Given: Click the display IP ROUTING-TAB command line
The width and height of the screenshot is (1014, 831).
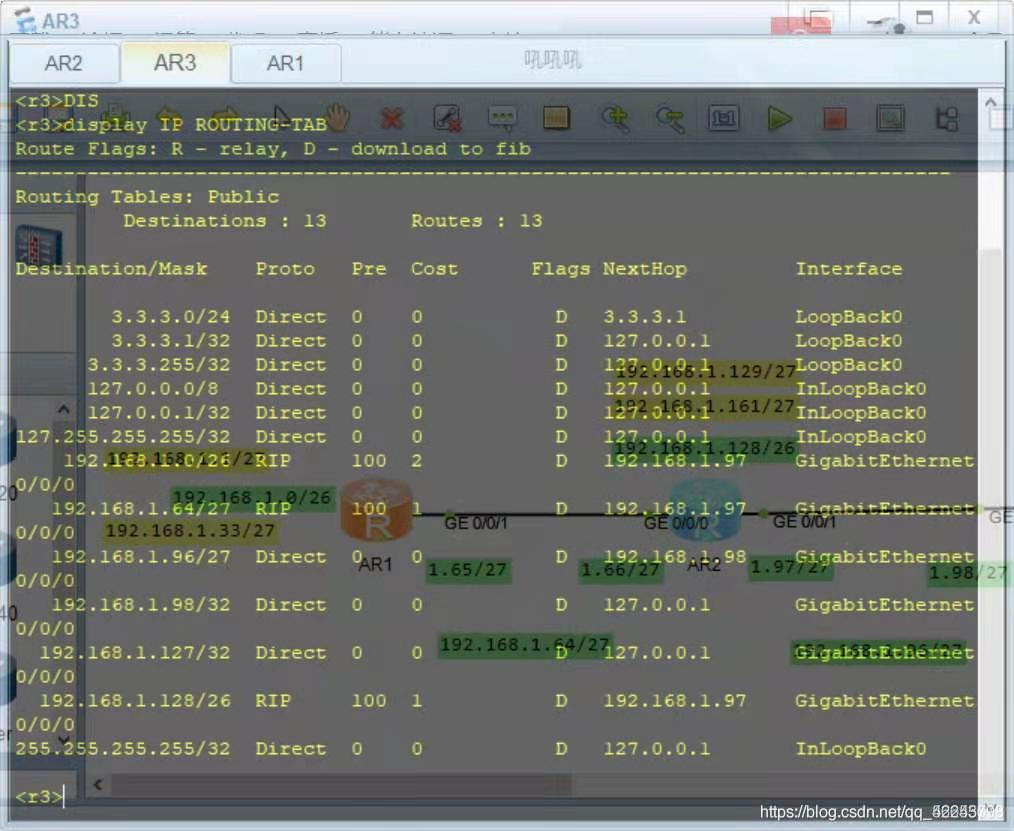Looking at the screenshot, I should 171,125.
